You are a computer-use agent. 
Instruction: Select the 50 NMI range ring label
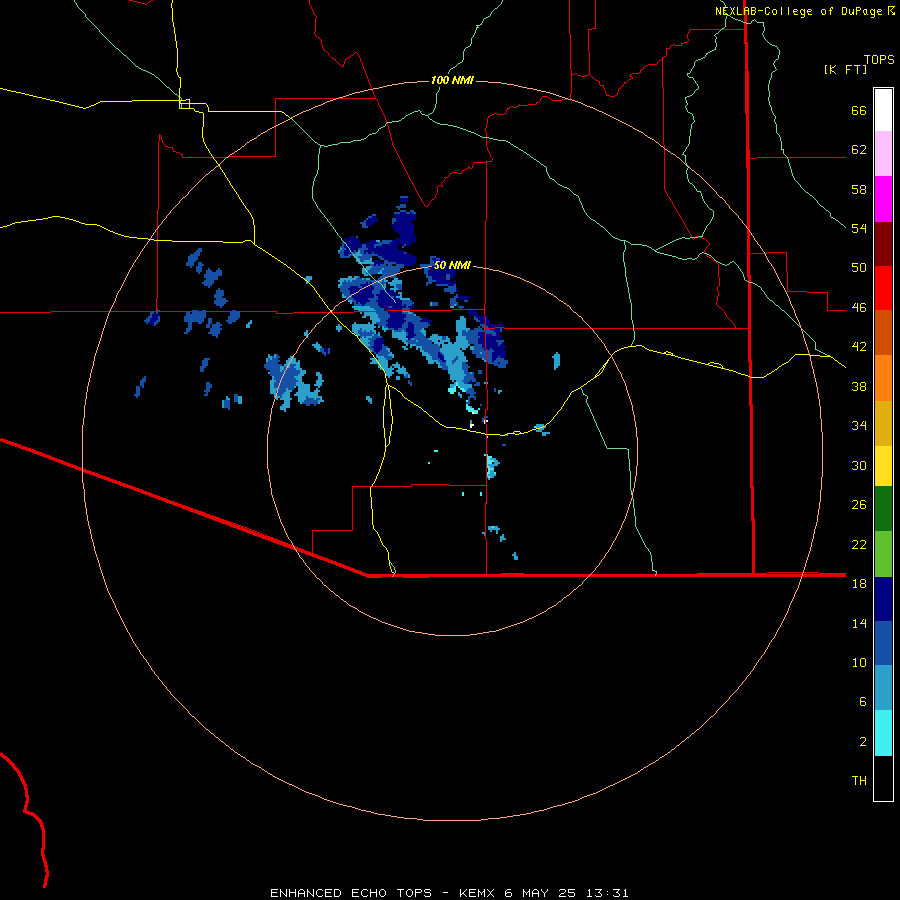(x=452, y=265)
